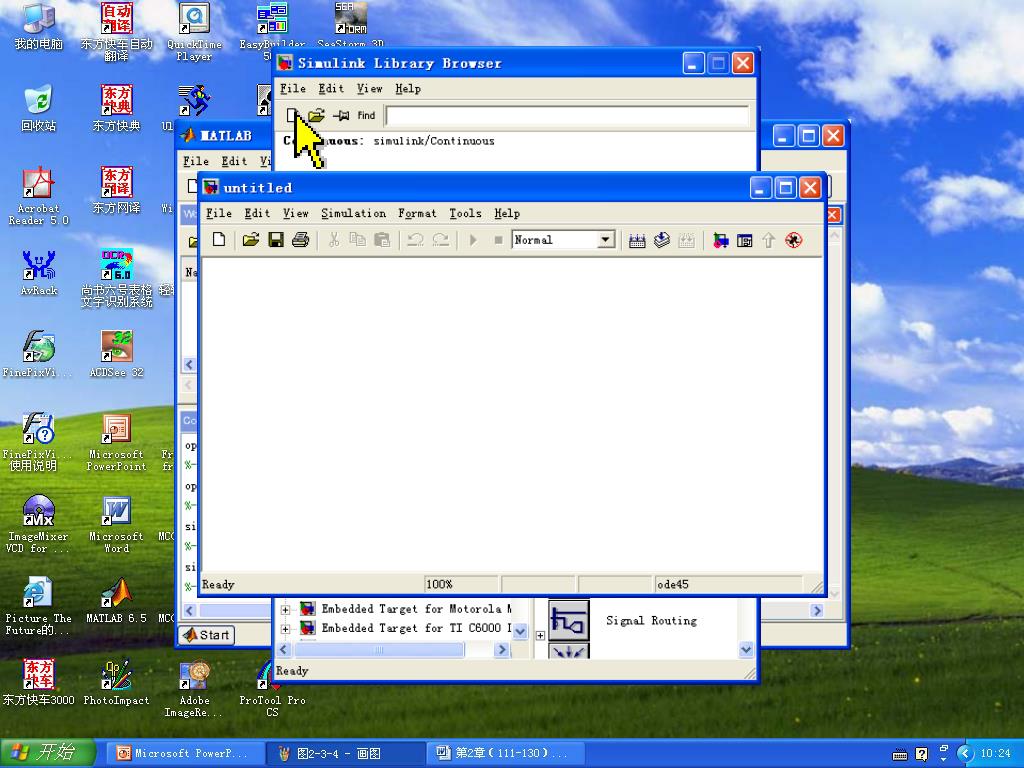Click the Copy icon in untitled toolbar
This screenshot has height=768, width=1024.
(358, 240)
